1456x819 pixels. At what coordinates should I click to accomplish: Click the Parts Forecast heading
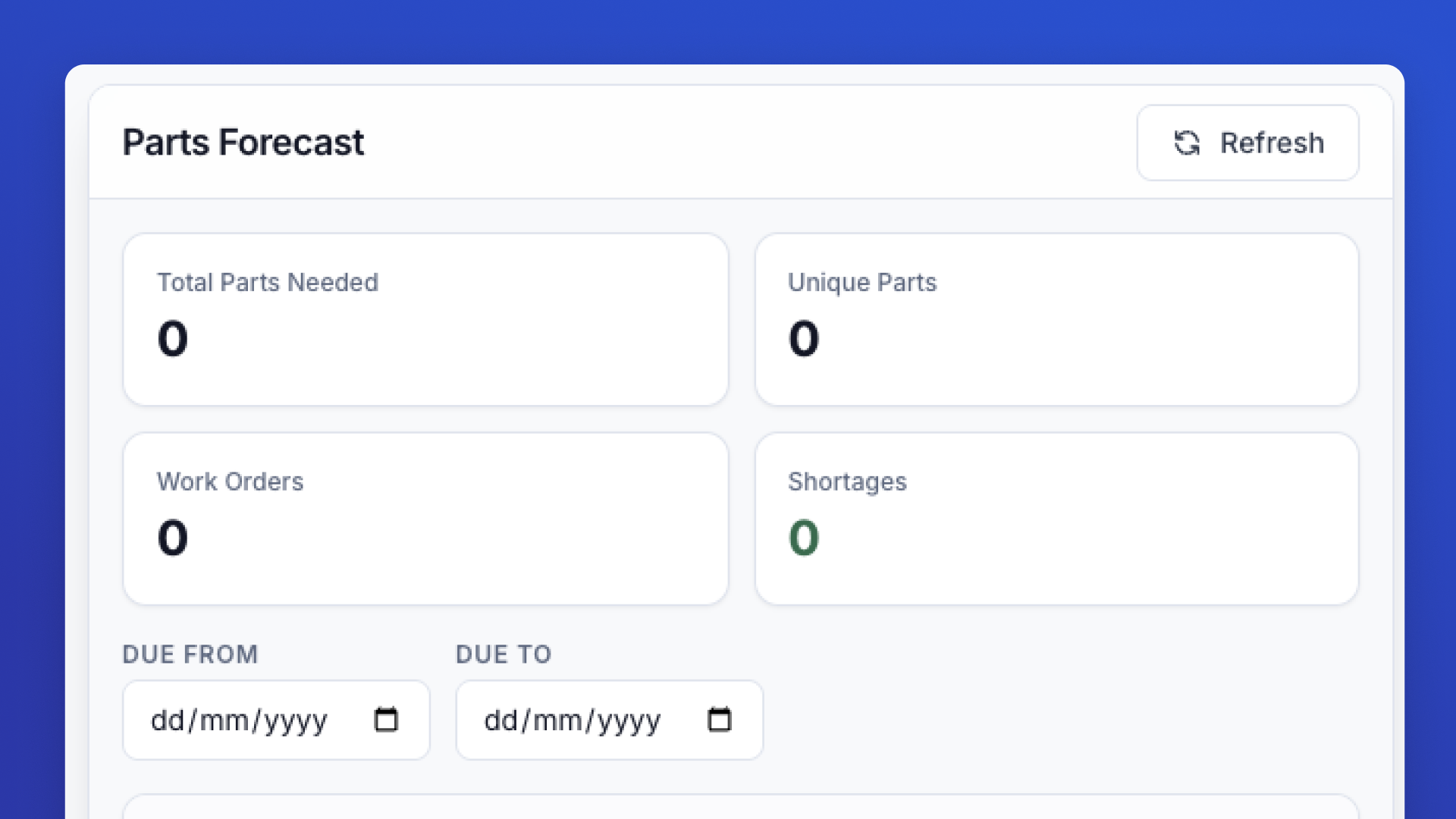(x=243, y=143)
